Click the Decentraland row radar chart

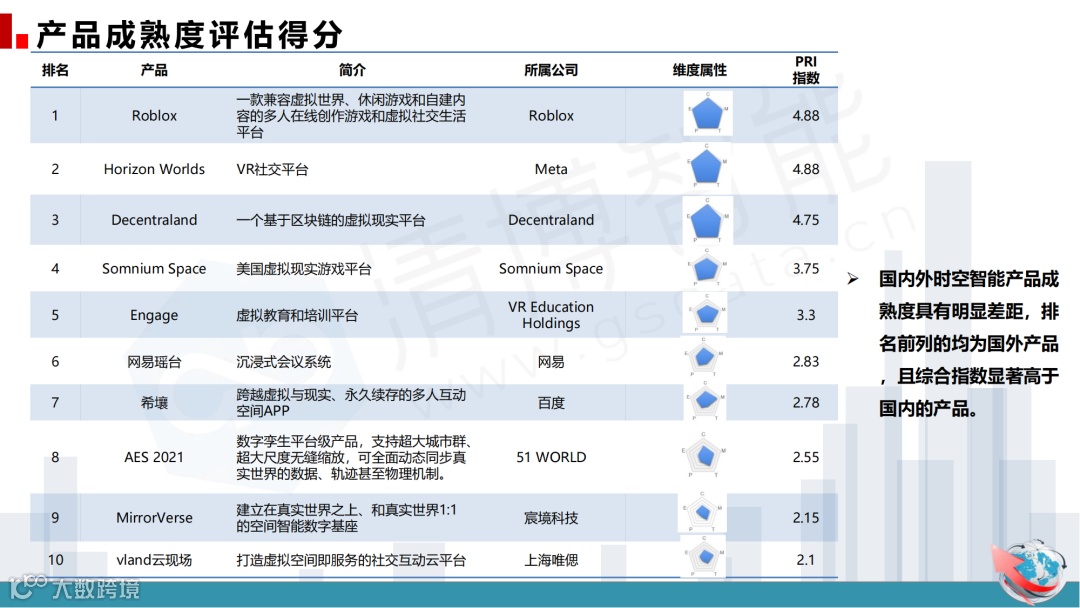[x=706, y=220]
